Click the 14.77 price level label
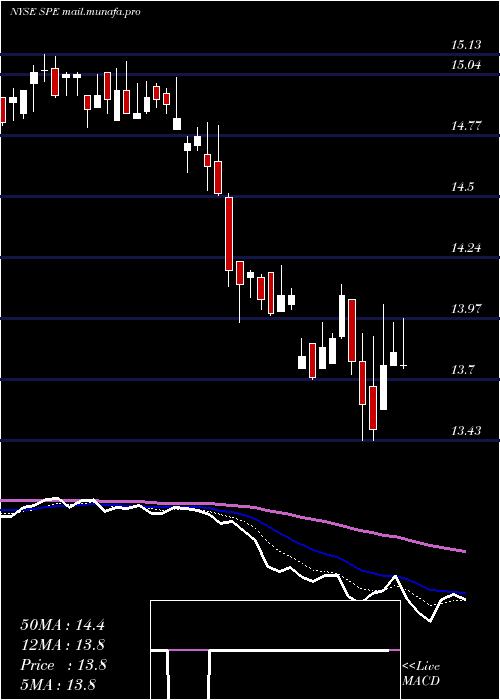The width and height of the screenshot is (500, 700). coord(466,126)
